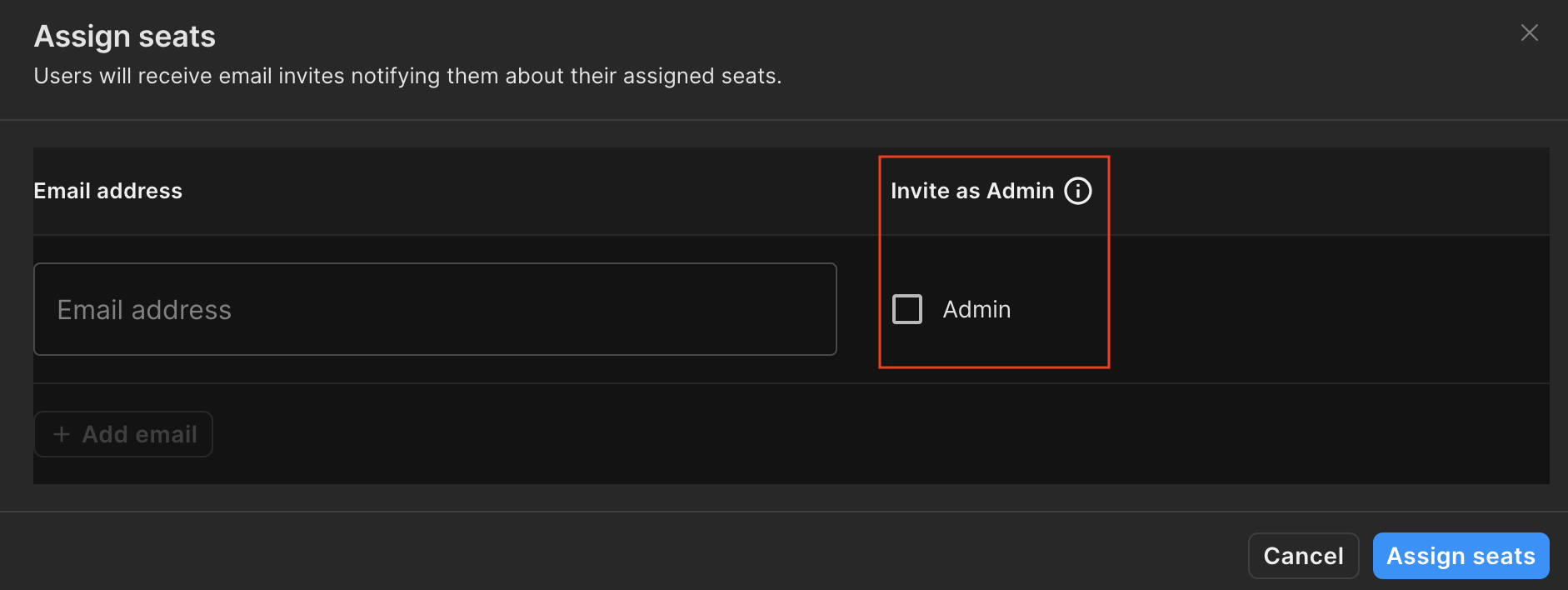The height and width of the screenshot is (590, 1568).
Task: Show admin invite details via the circled i
Action: coord(1077,191)
